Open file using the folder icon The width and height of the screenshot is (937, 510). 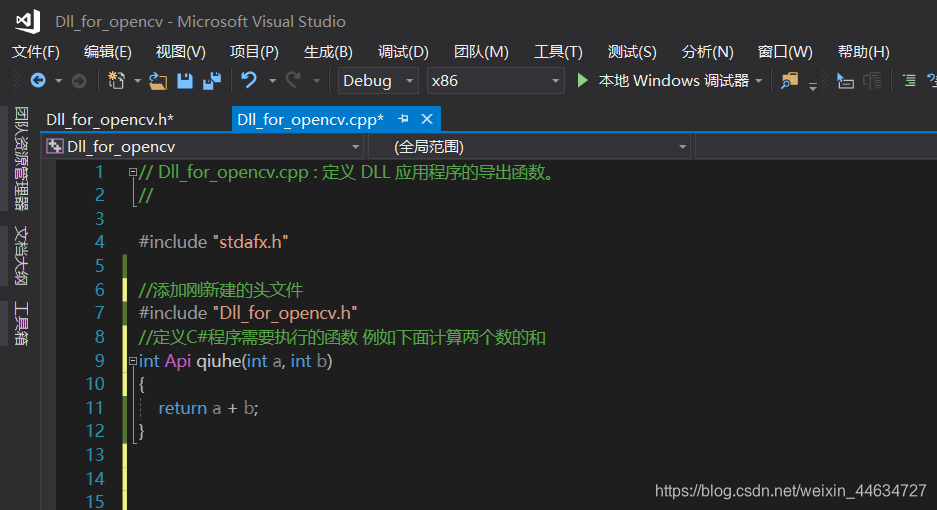pos(158,81)
